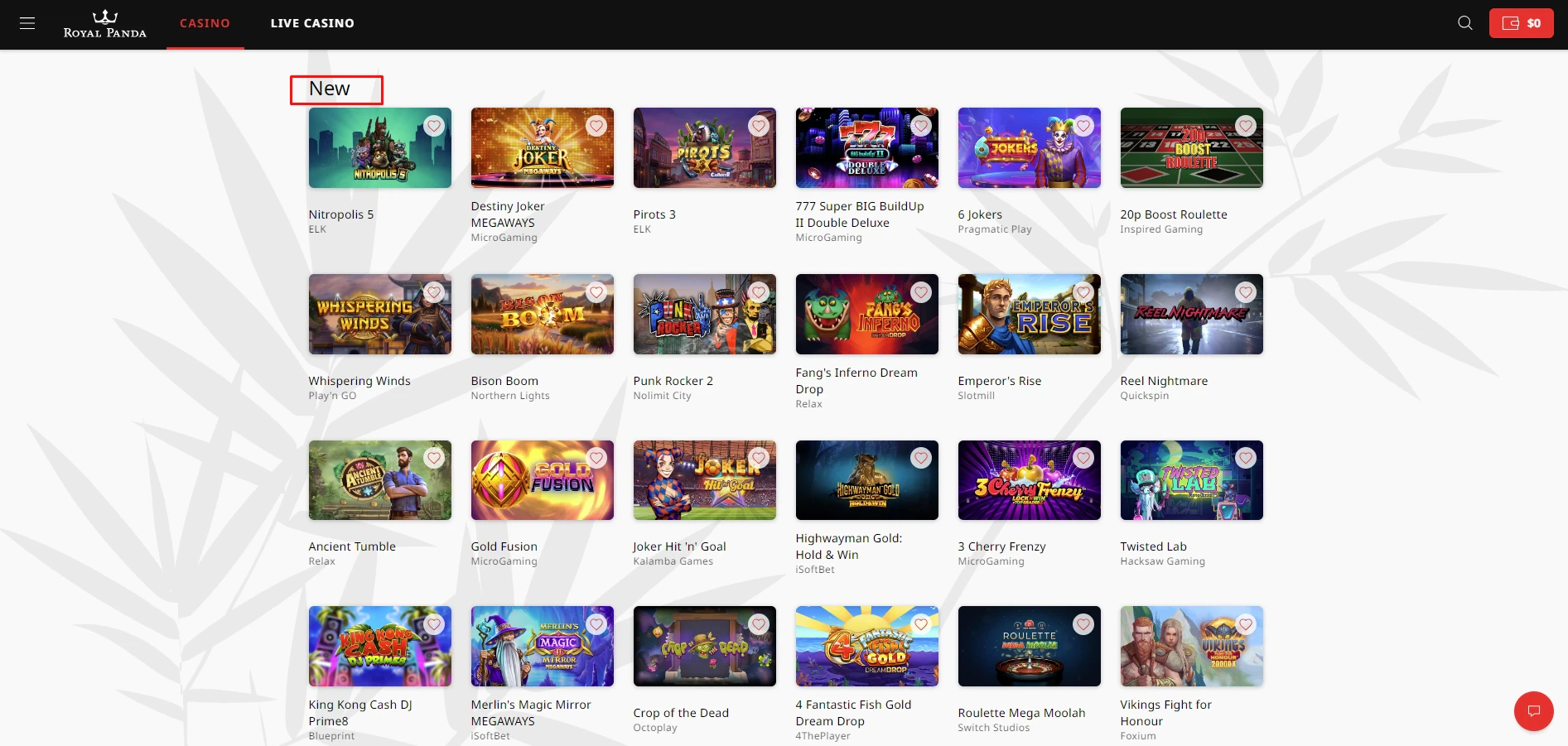Open the Emperor's Rise title link
The image size is (1568, 746).
point(999,381)
